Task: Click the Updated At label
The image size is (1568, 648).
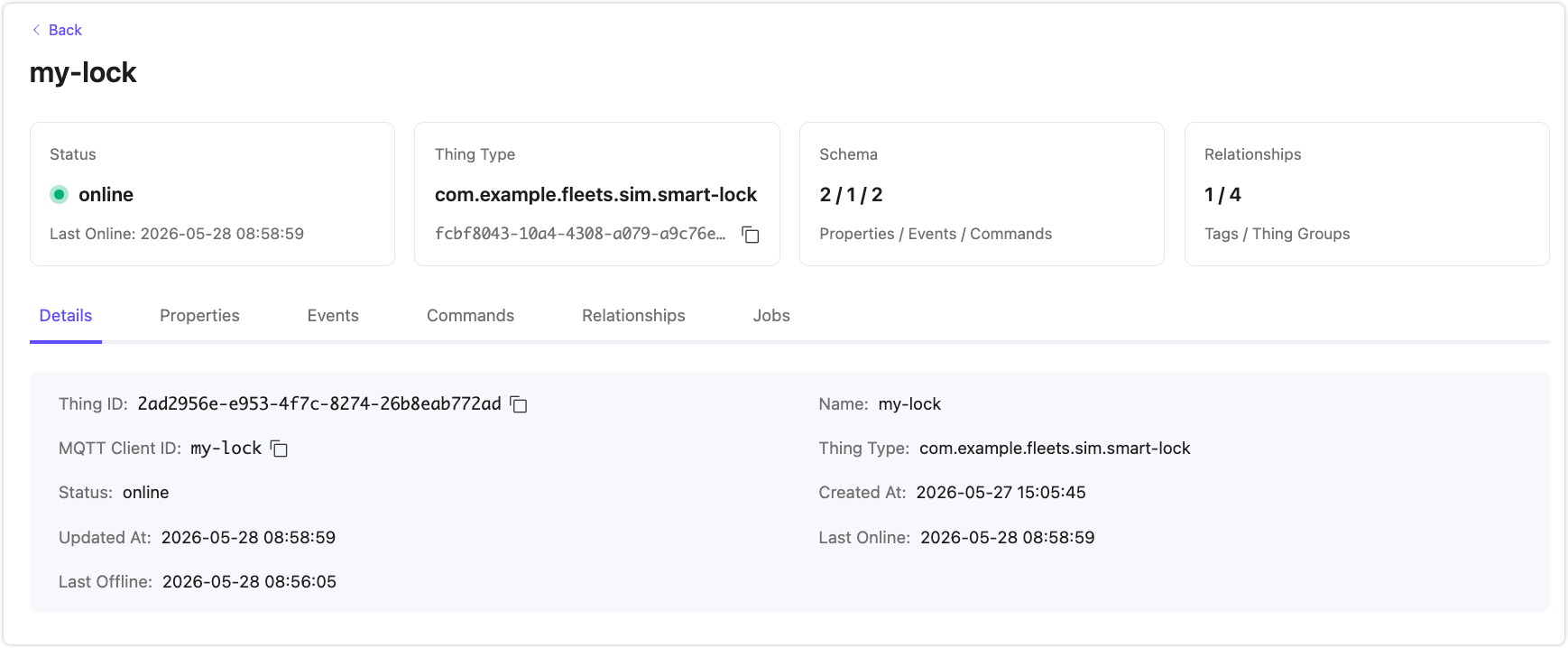Action: (x=105, y=538)
